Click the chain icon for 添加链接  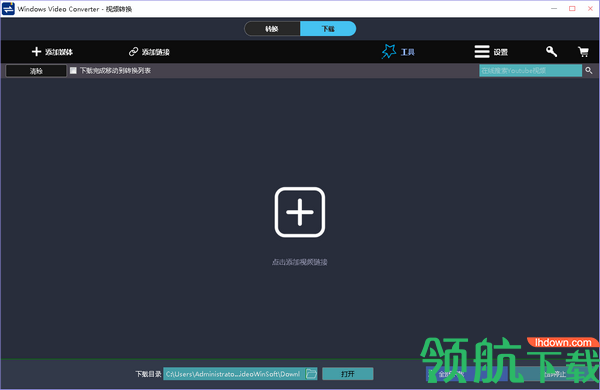click(x=134, y=52)
